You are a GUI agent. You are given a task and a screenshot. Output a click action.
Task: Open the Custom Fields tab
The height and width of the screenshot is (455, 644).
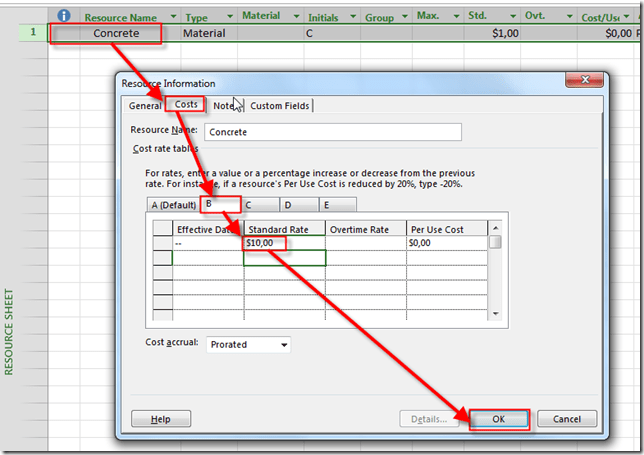point(279,106)
